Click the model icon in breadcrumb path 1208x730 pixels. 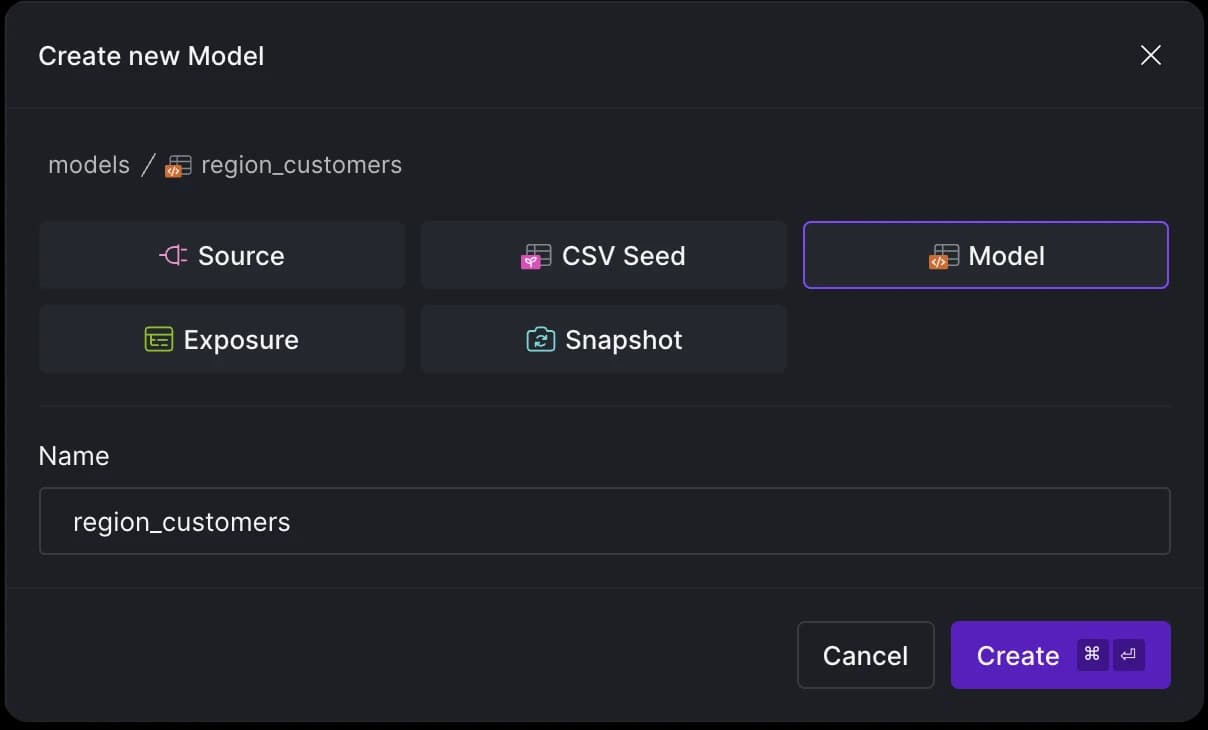pos(179,166)
